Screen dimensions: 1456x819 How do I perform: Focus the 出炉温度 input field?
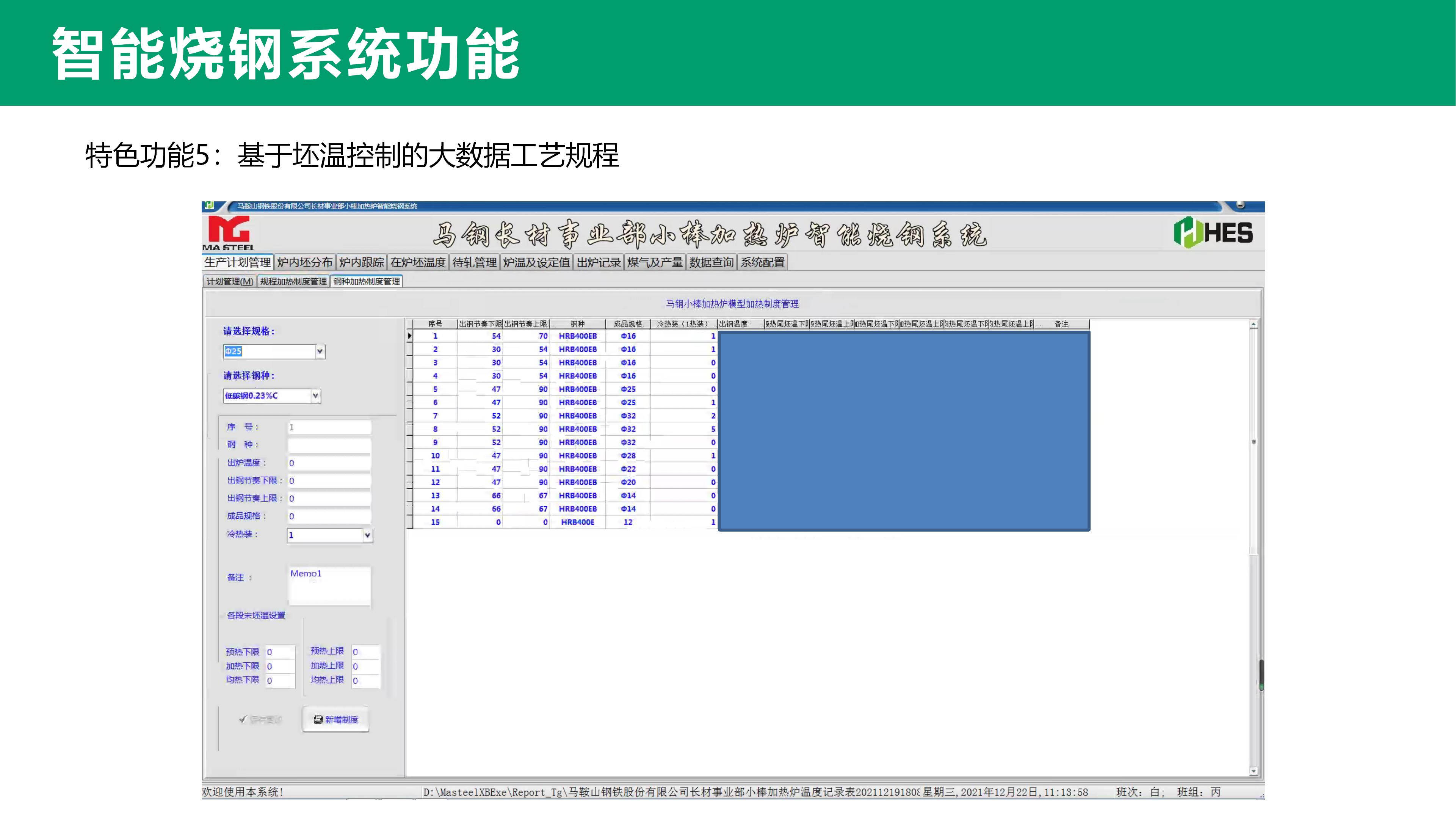[x=329, y=463]
